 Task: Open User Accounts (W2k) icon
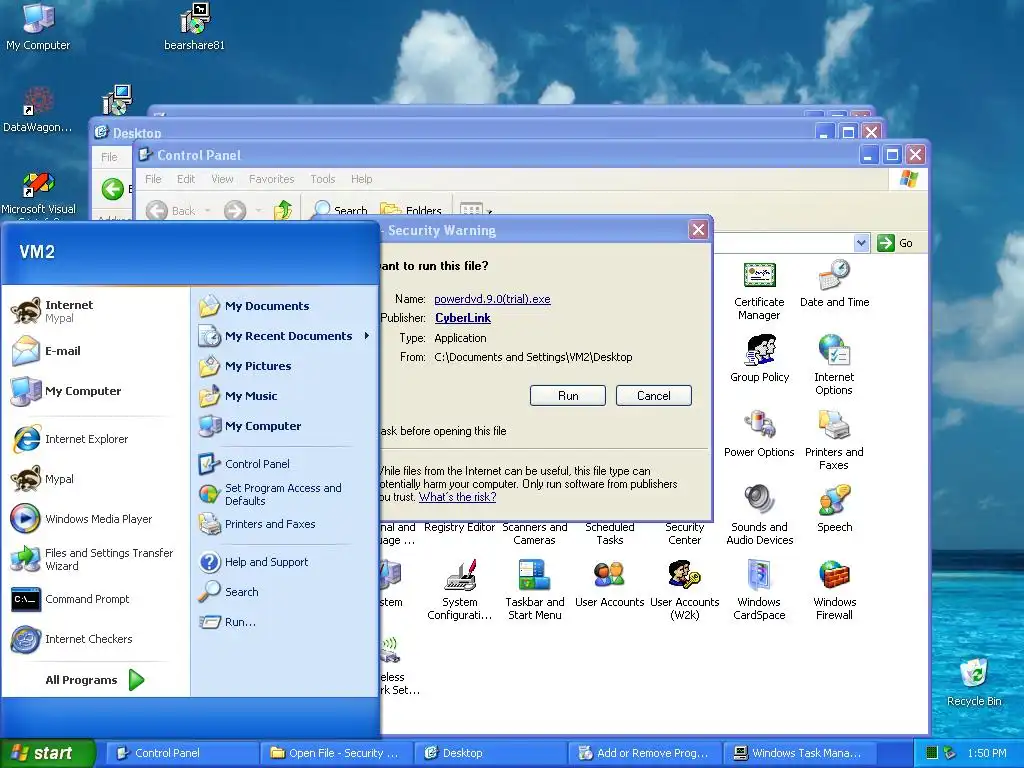point(684,590)
